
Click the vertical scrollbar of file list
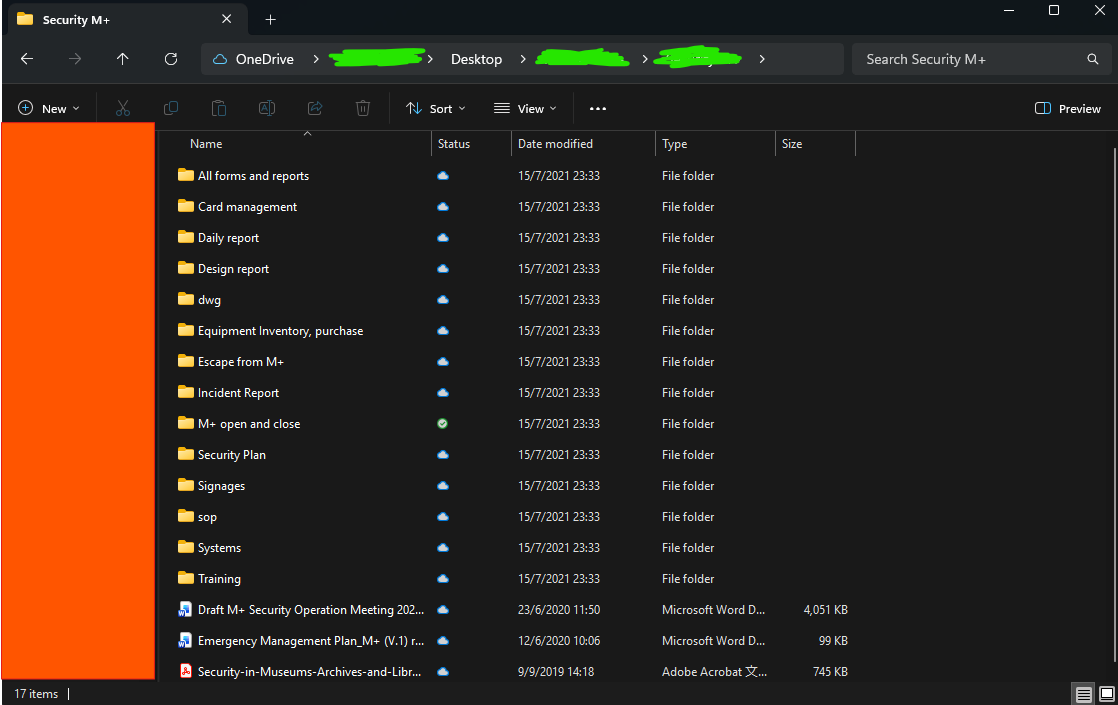click(x=1114, y=406)
